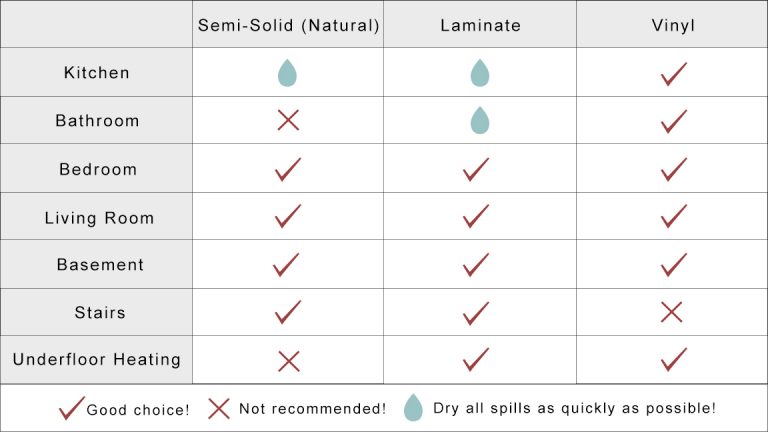Image resolution: width=768 pixels, height=432 pixels.
Task: Click the checkmark for Bedroom Laminate
Action: point(476,169)
